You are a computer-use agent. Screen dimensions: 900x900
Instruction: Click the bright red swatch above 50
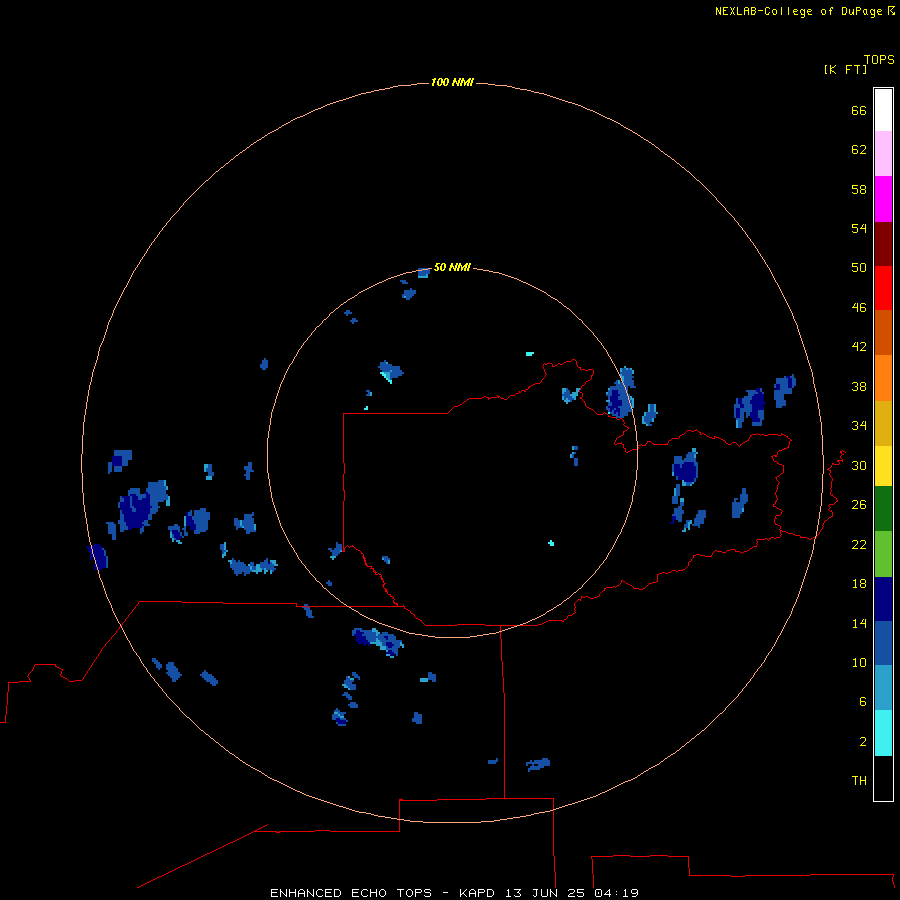point(883,288)
